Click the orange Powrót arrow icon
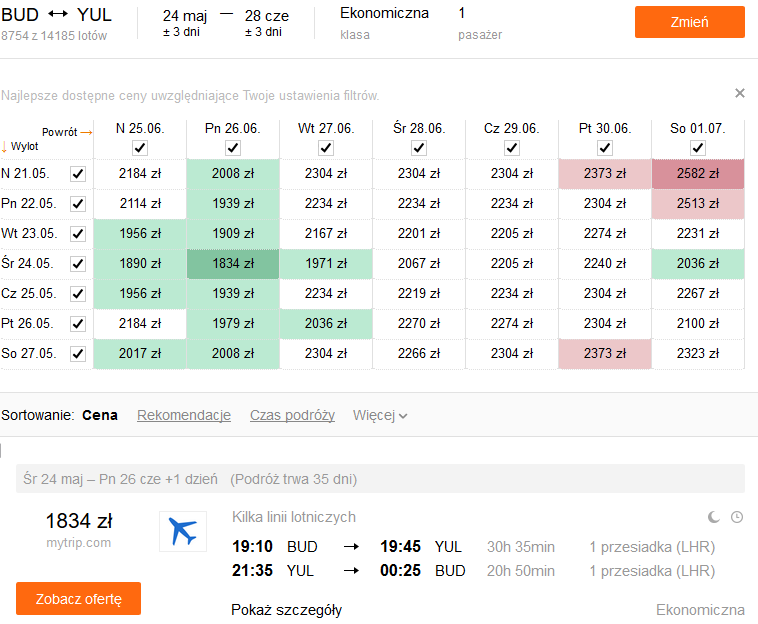 pos(86,132)
